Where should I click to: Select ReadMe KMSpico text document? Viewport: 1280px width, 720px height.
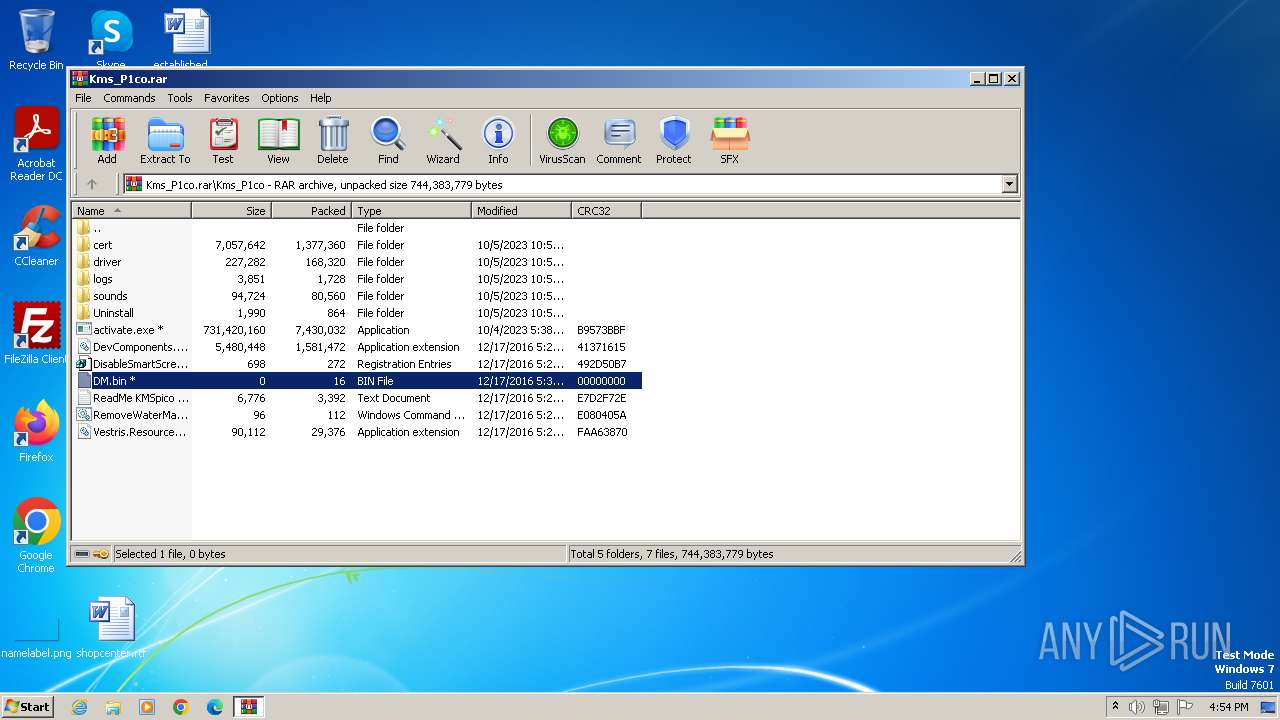[x=357, y=398]
